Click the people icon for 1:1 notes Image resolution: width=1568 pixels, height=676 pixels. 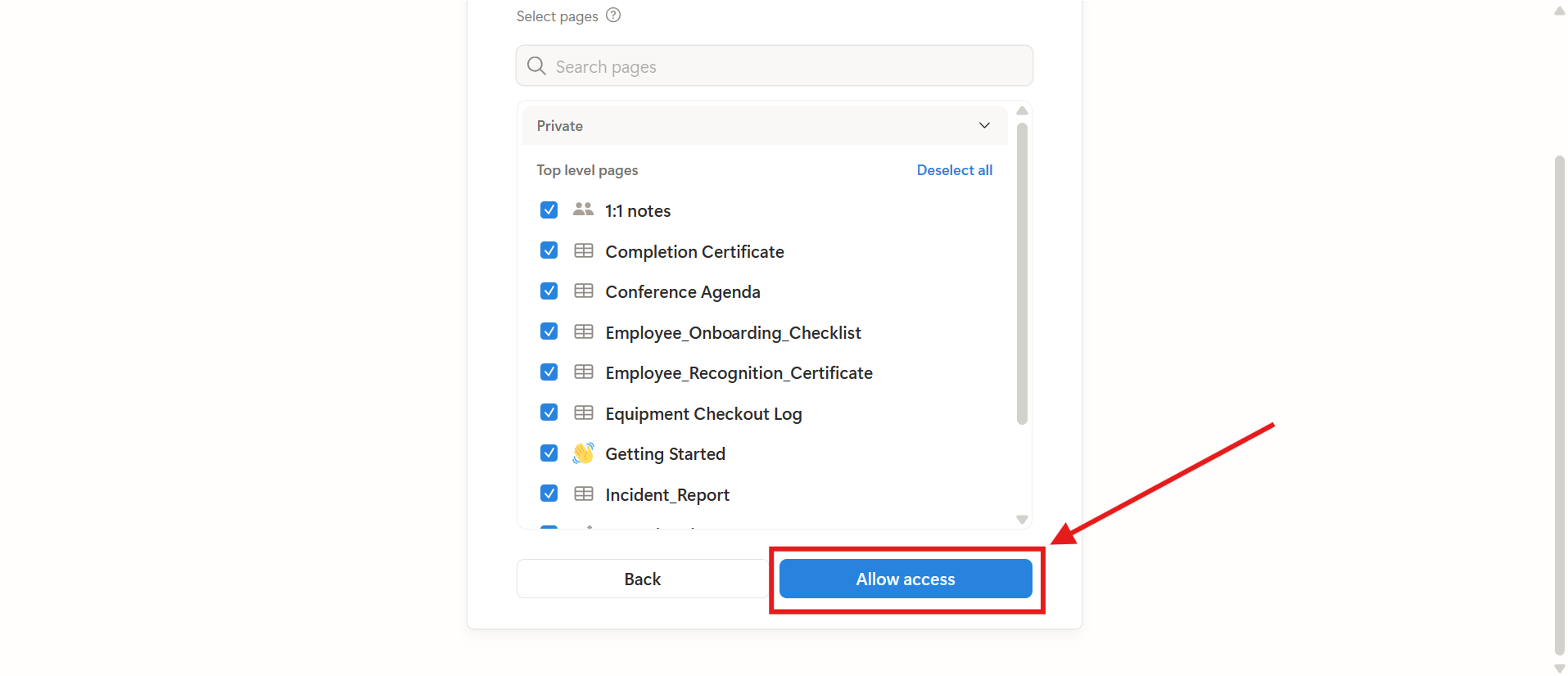pos(583,210)
